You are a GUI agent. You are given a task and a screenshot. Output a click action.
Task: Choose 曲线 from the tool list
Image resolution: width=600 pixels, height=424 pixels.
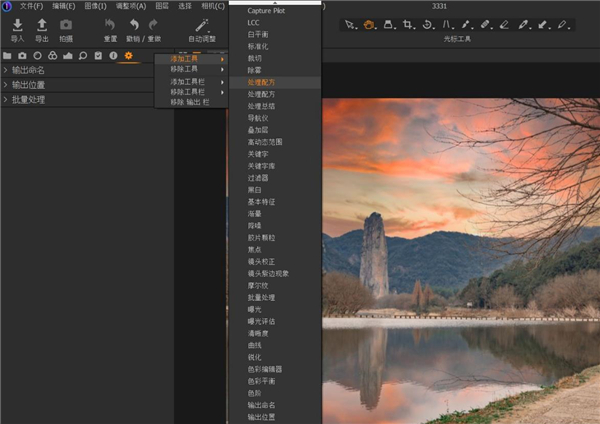255,345
